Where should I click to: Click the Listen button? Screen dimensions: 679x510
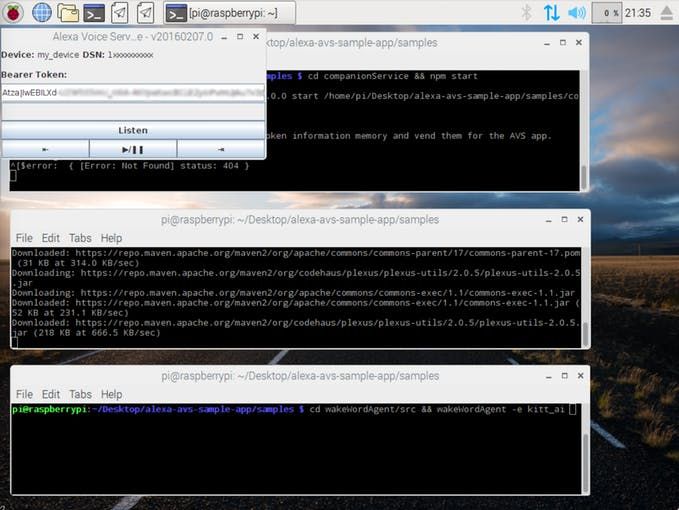[x=133, y=130]
